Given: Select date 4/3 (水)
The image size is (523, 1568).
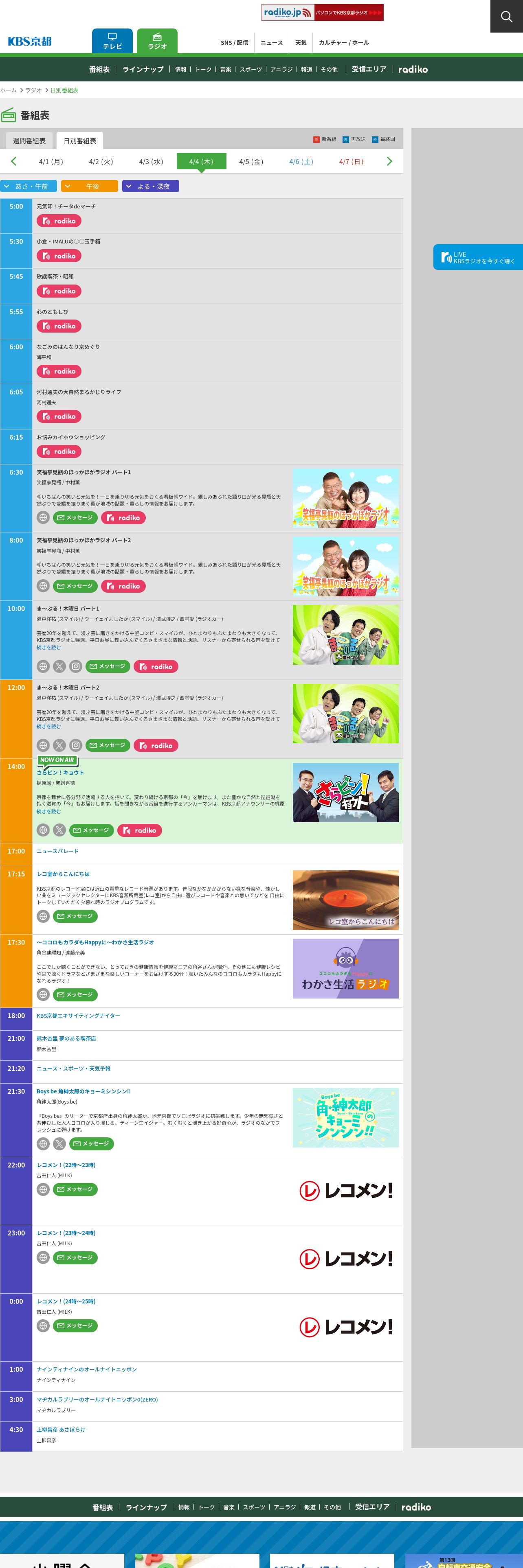Looking at the screenshot, I should coord(151,161).
